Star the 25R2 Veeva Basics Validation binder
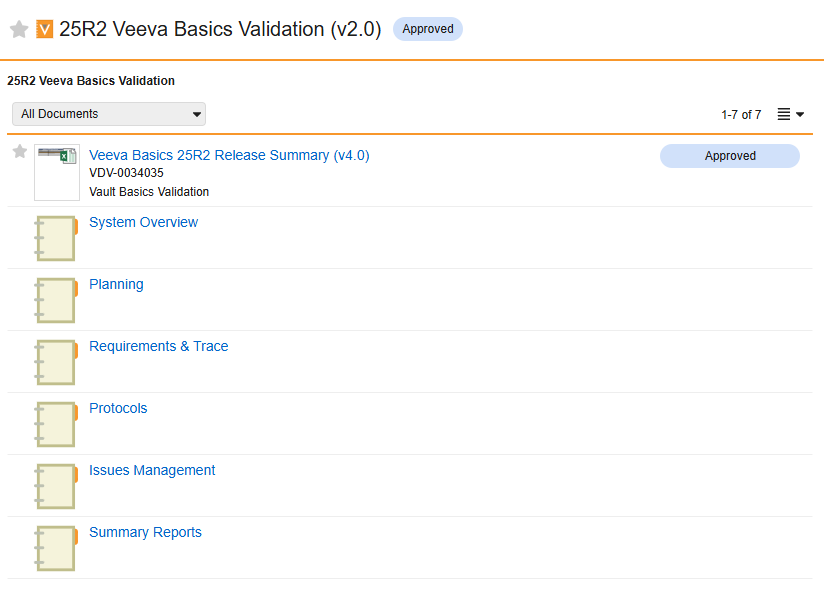 coord(19,29)
